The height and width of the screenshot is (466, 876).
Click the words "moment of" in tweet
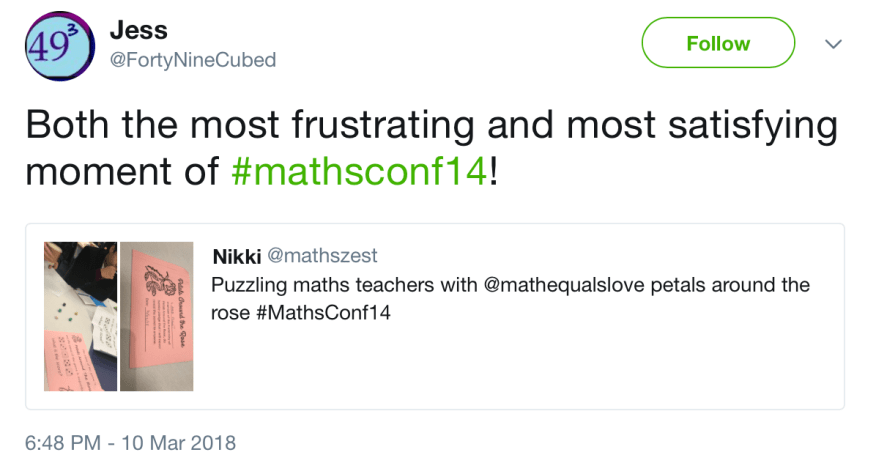click(x=122, y=170)
